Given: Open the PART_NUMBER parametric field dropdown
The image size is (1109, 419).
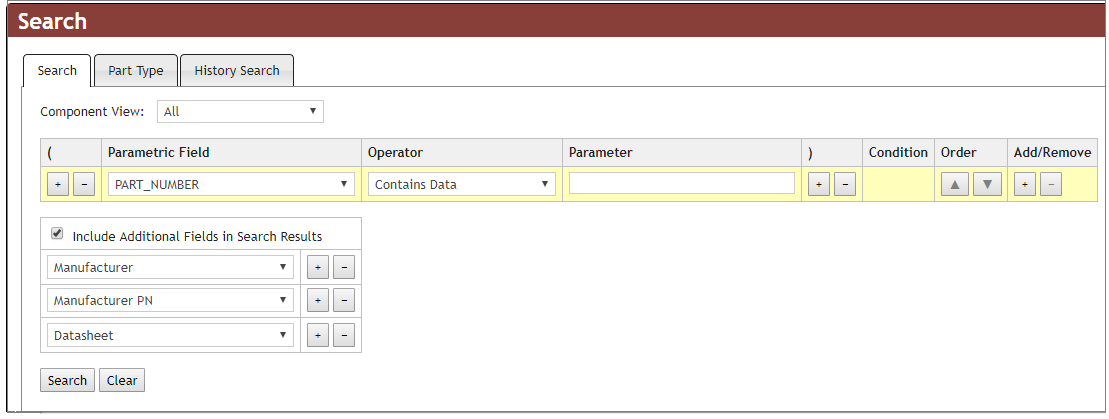Looking at the screenshot, I should (230, 184).
